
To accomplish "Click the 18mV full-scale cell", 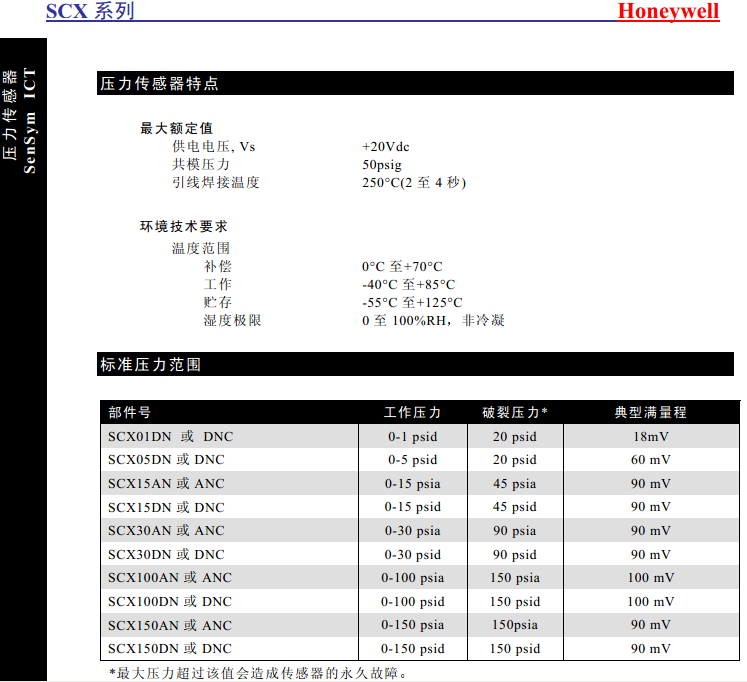I will (x=651, y=437).
